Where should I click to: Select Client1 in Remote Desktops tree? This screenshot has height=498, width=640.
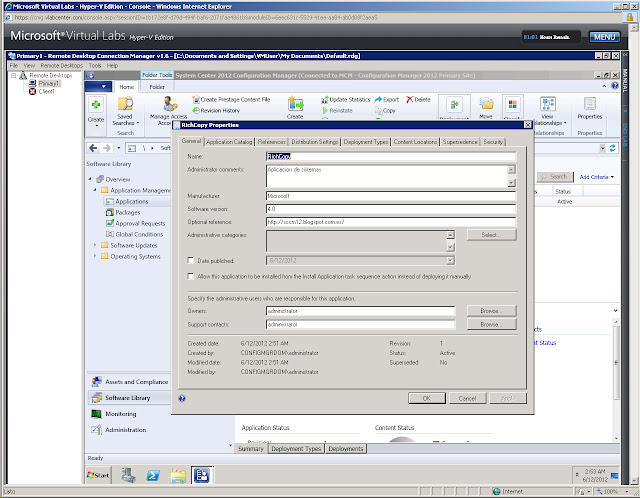pyautogui.click(x=41, y=91)
